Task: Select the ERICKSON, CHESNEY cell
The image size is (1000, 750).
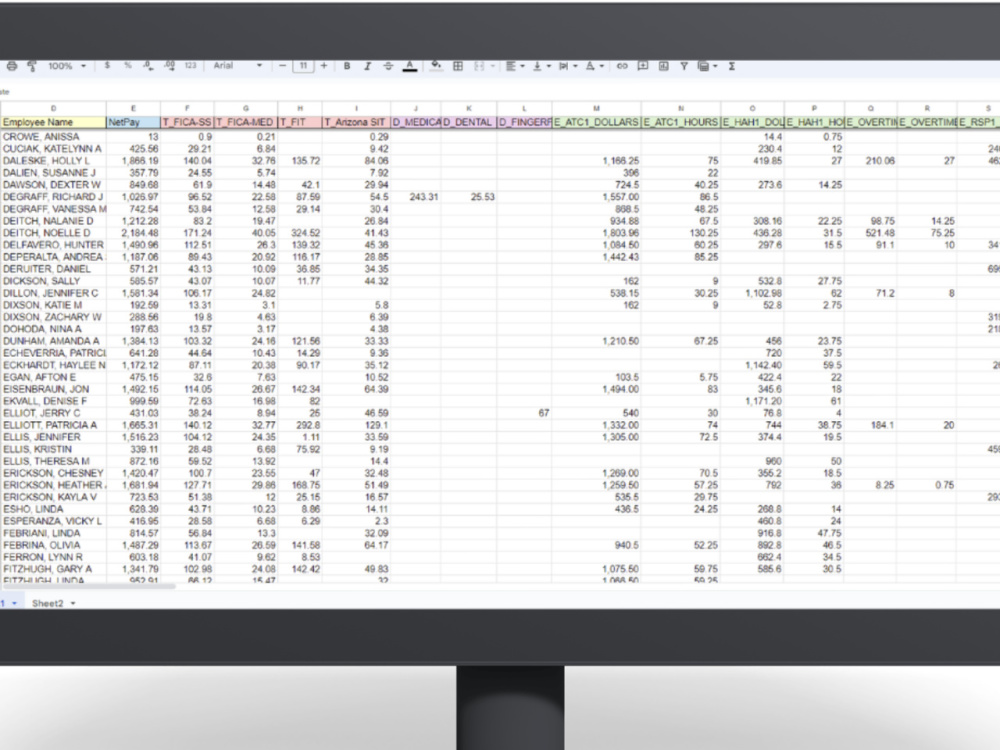Action: tap(53, 473)
